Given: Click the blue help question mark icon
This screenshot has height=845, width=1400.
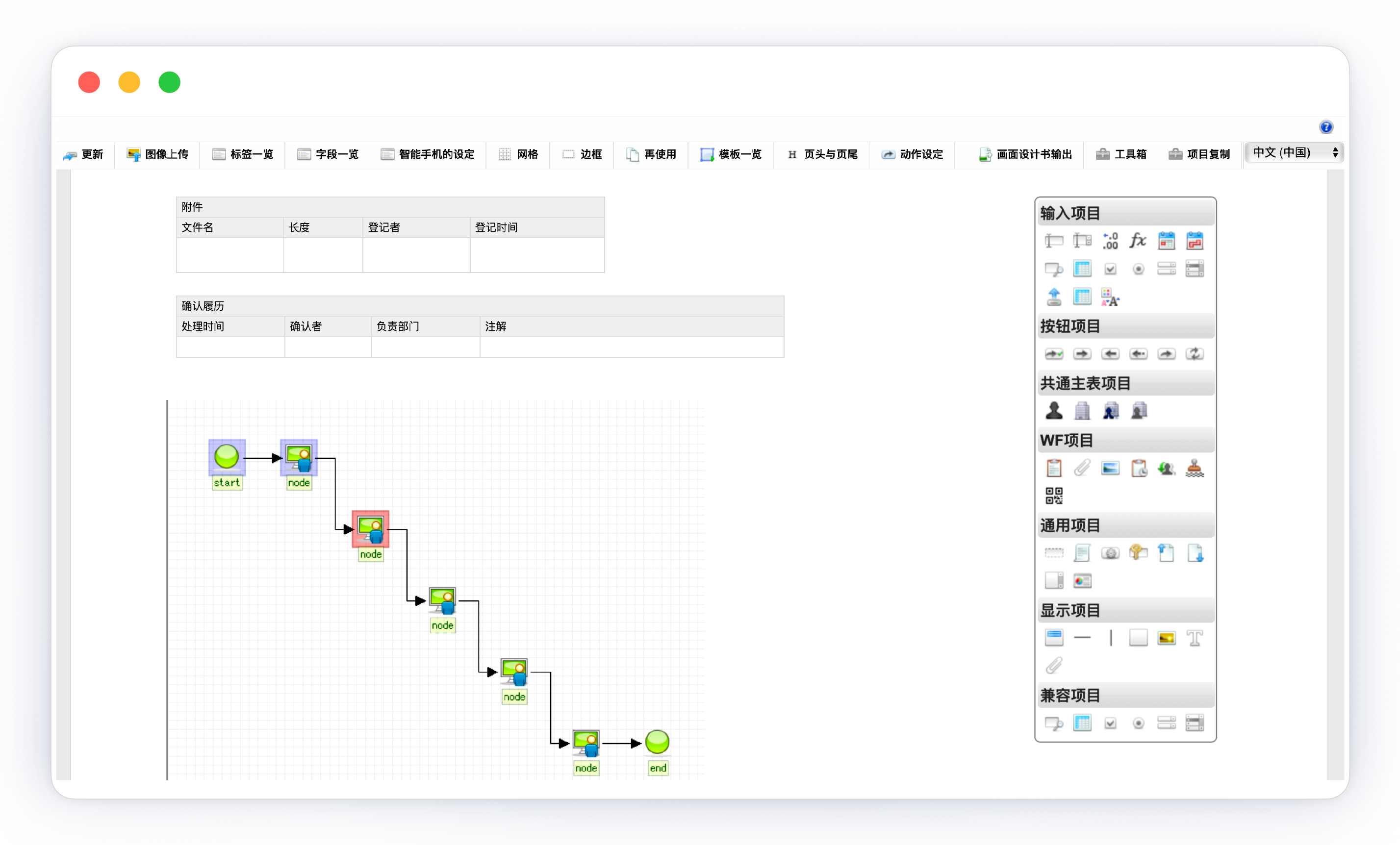Looking at the screenshot, I should [x=1326, y=127].
